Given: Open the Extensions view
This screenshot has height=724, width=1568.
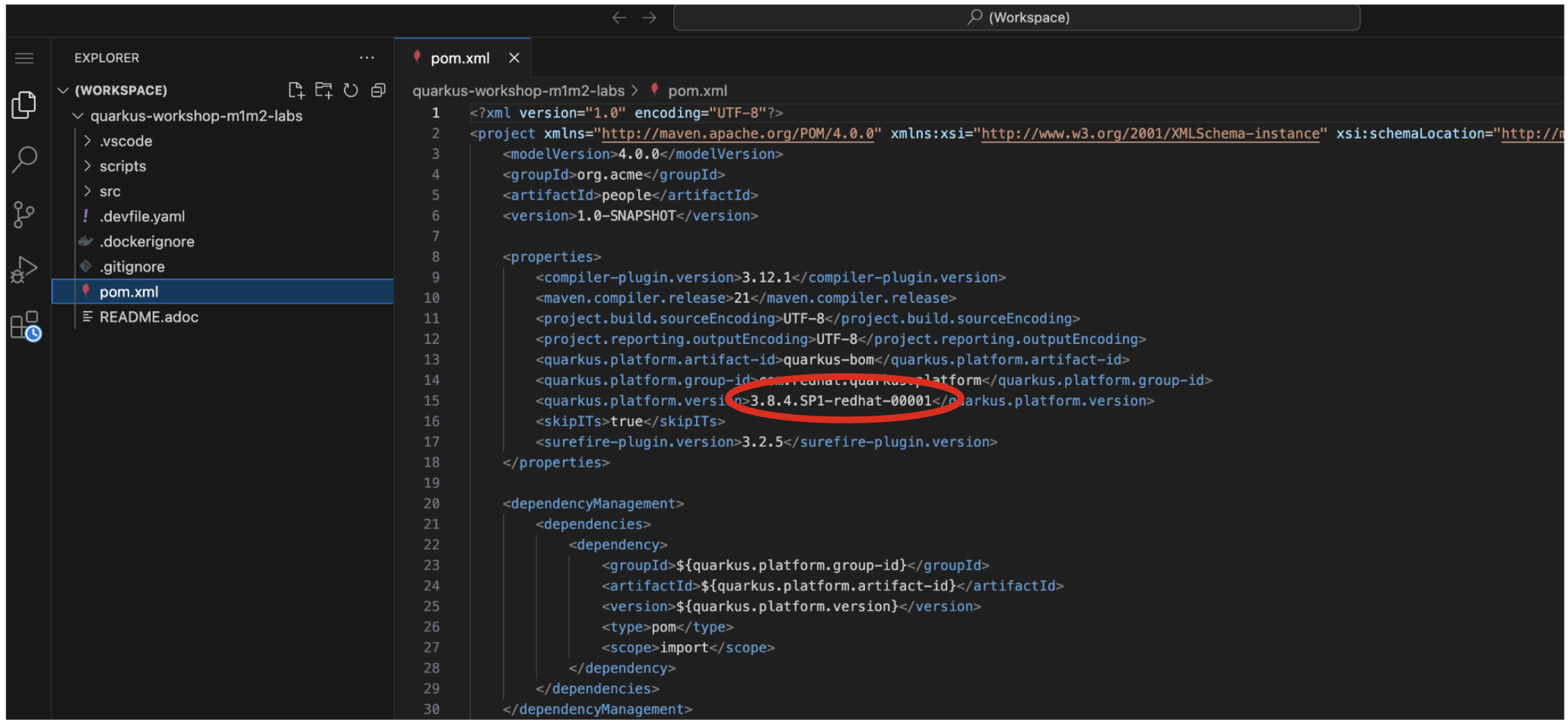Looking at the screenshot, I should [26, 326].
